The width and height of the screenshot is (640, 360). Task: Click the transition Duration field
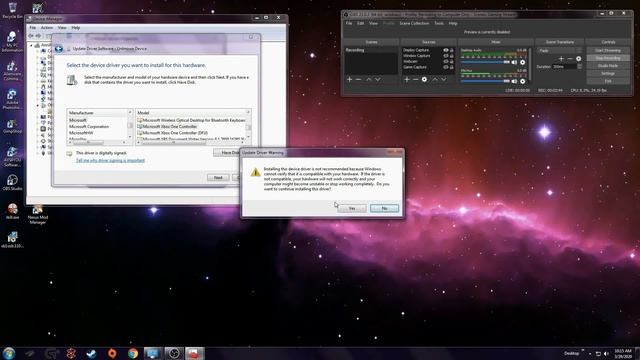coord(567,67)
